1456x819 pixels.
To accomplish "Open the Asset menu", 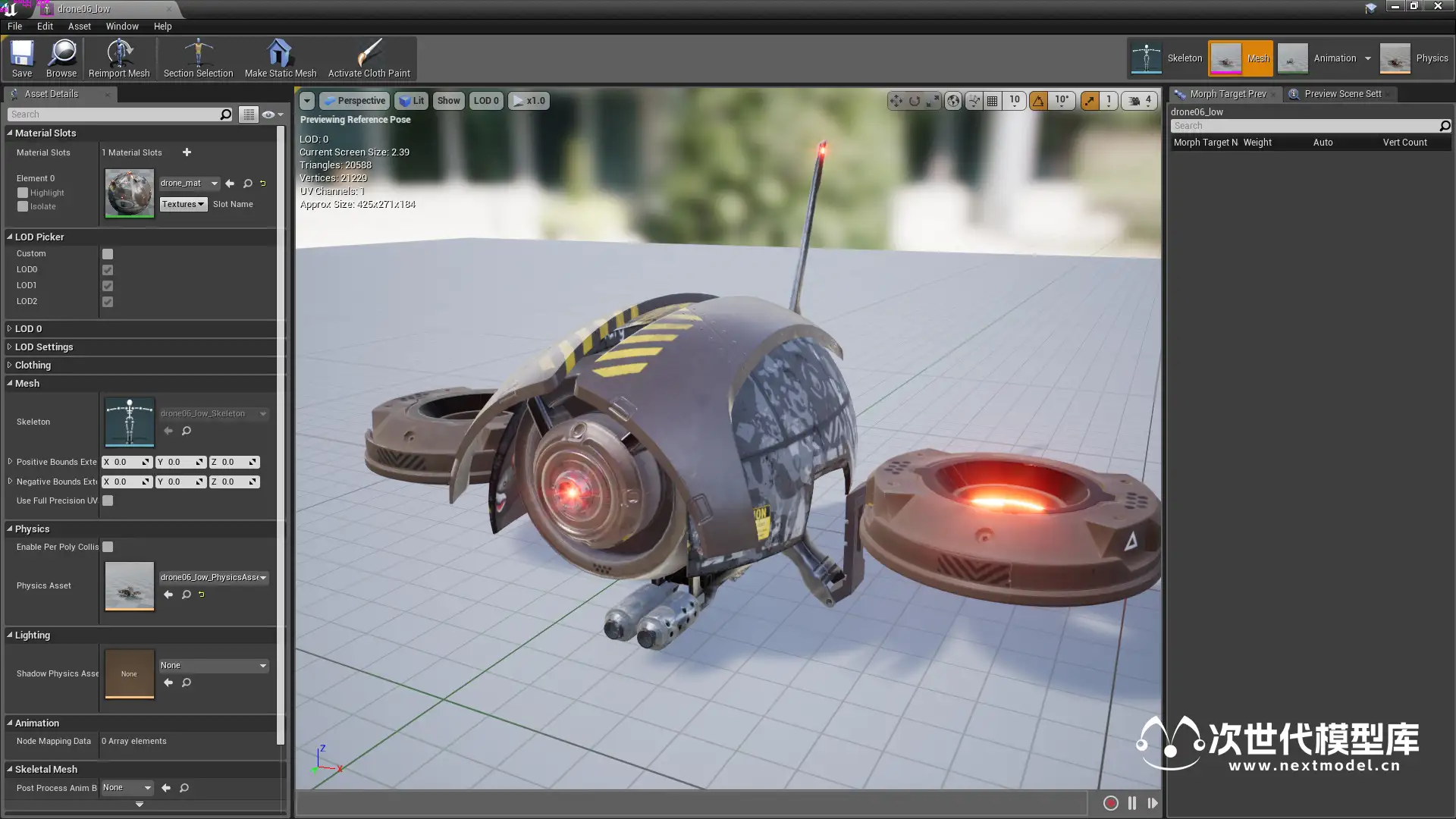I will tap(79, 26).
